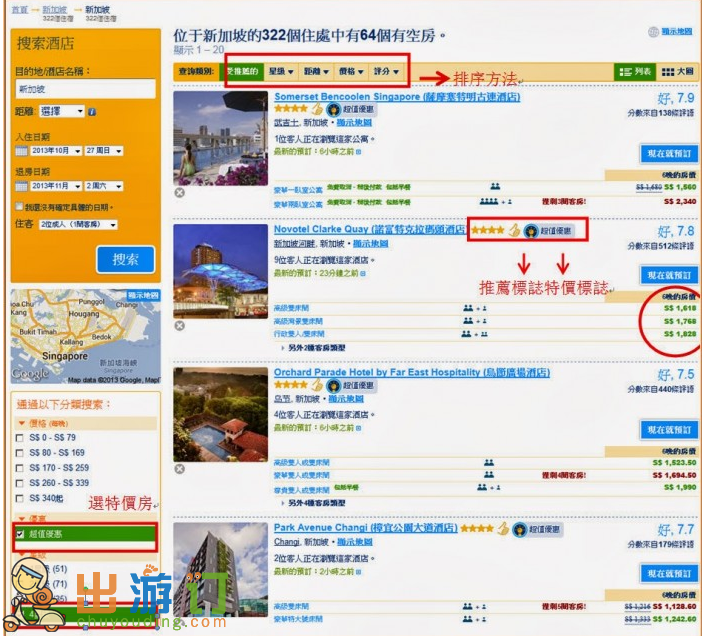Click the info icon after Somerset latest booking time
This screenshot has width=702, height=636.
[x=359, y=152]
